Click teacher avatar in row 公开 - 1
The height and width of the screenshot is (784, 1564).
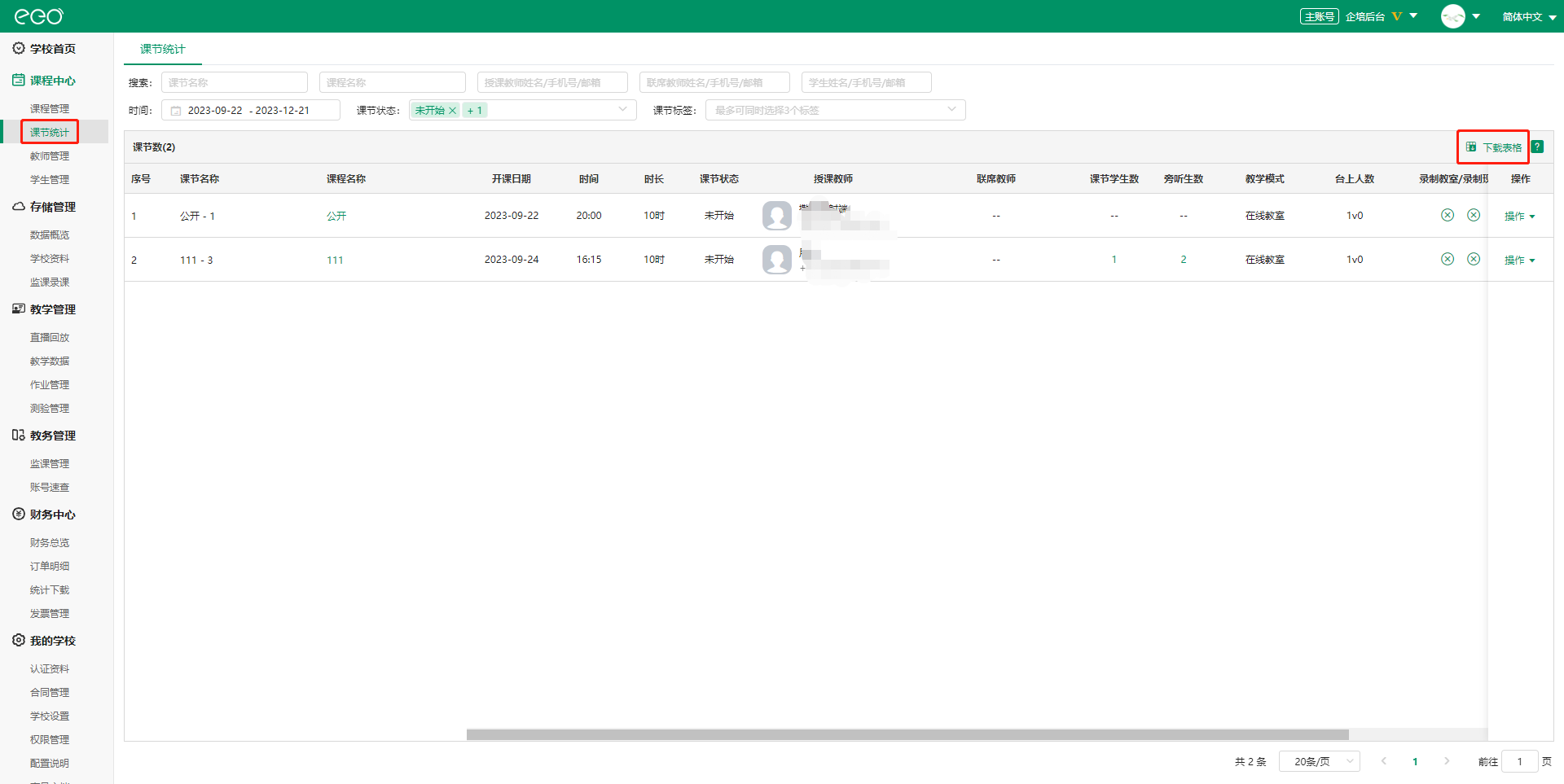[777, 216]
